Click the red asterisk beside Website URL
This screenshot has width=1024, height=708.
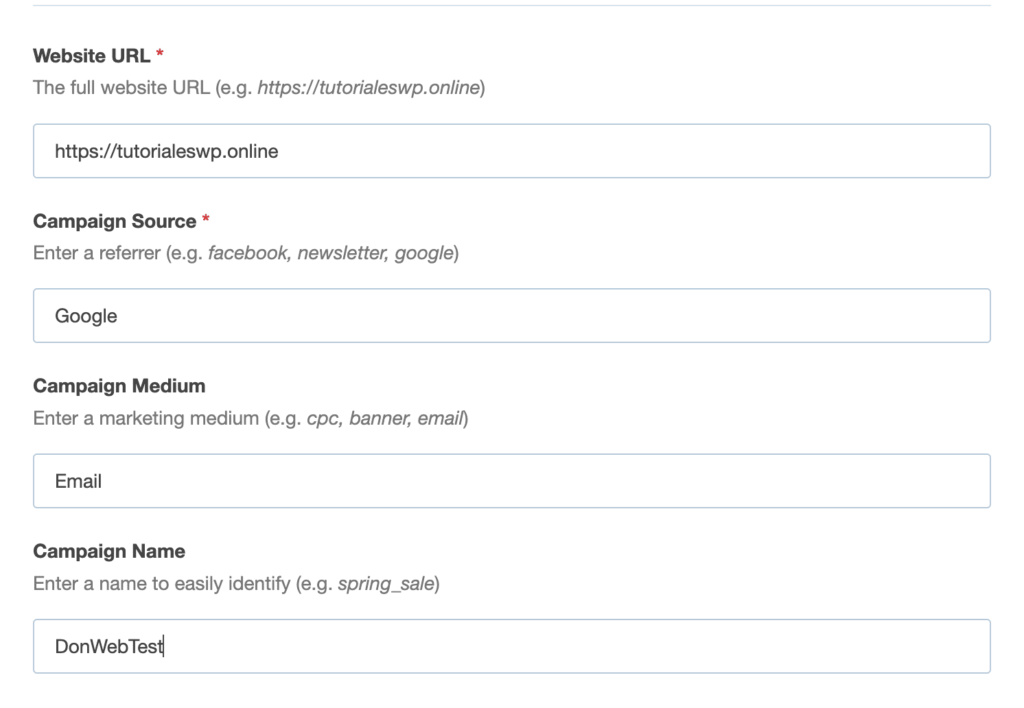(160, 56)
